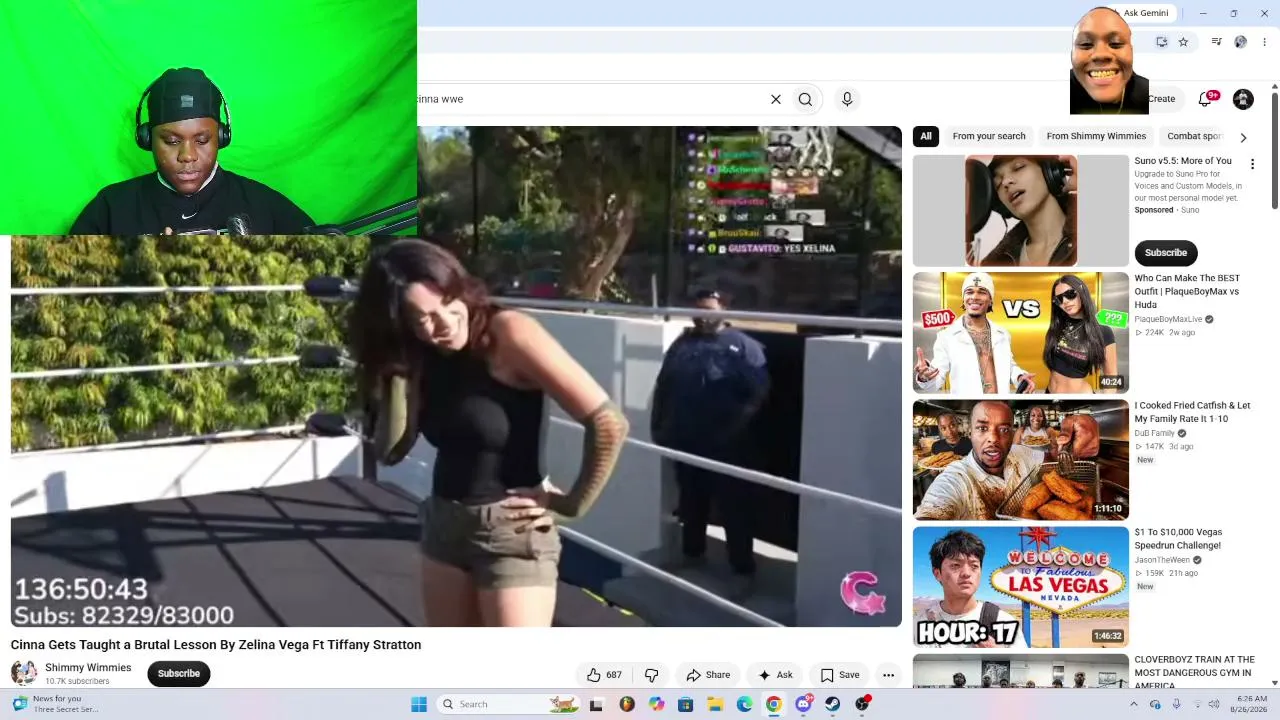Clear the YouTube search box text
1280x720 pixels.
coord(775,99)
